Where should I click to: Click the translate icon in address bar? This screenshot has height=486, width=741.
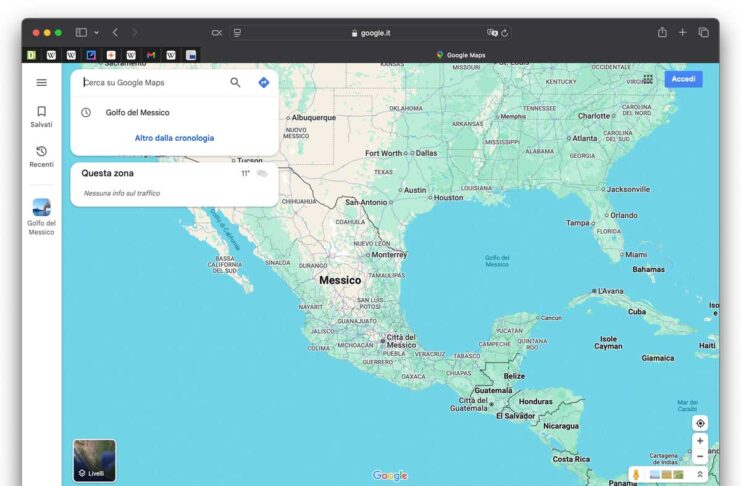492,33
